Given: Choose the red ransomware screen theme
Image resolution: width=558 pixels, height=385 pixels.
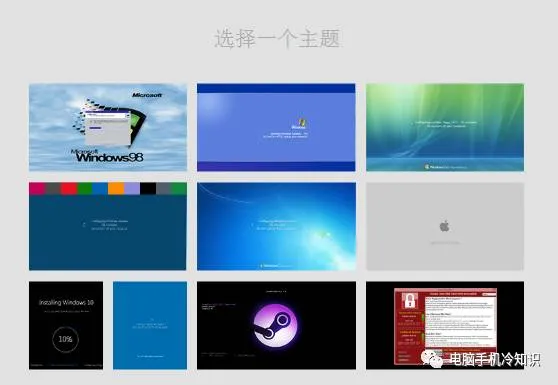Looking at the screenshot, I should tap(445, 325).
